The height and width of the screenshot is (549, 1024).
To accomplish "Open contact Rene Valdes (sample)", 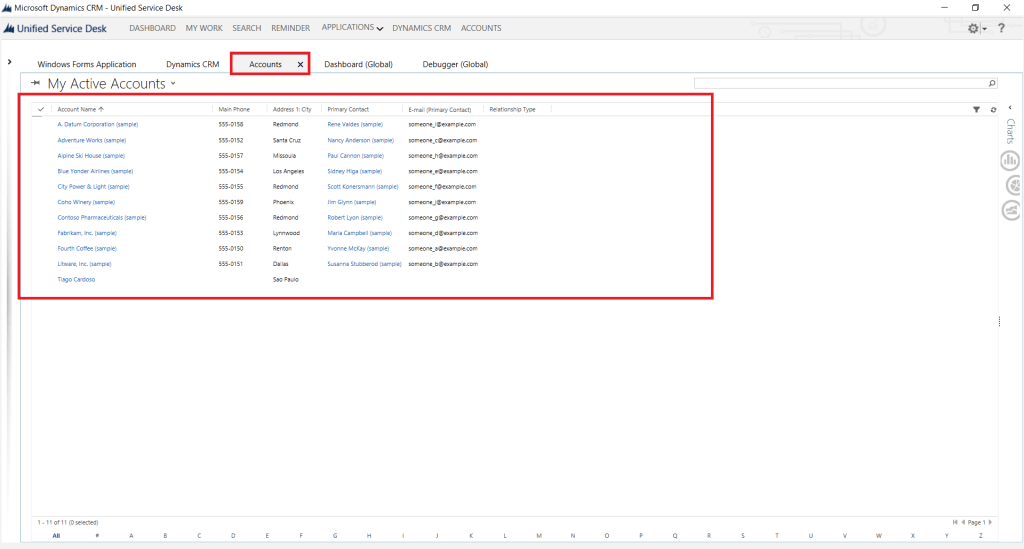I will [355, 124].
